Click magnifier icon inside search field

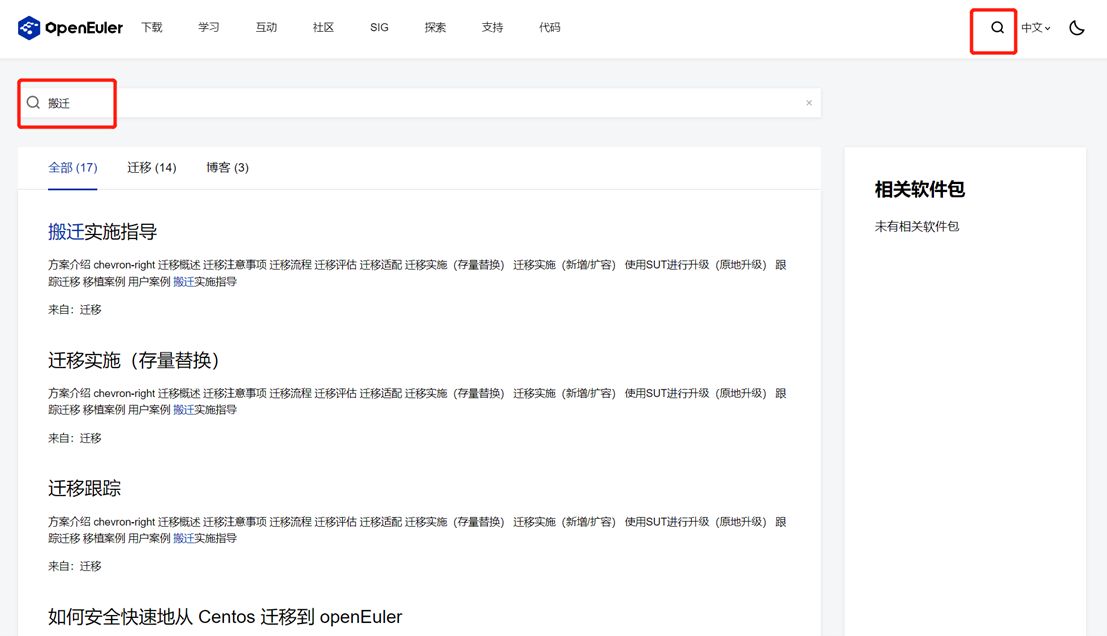click(33, 103)
